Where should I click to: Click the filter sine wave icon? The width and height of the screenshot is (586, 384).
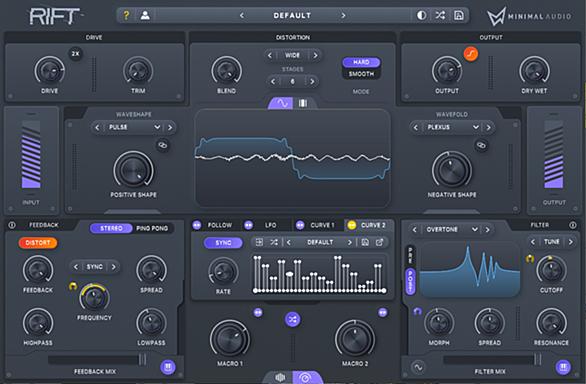click(x=418, y=367)
